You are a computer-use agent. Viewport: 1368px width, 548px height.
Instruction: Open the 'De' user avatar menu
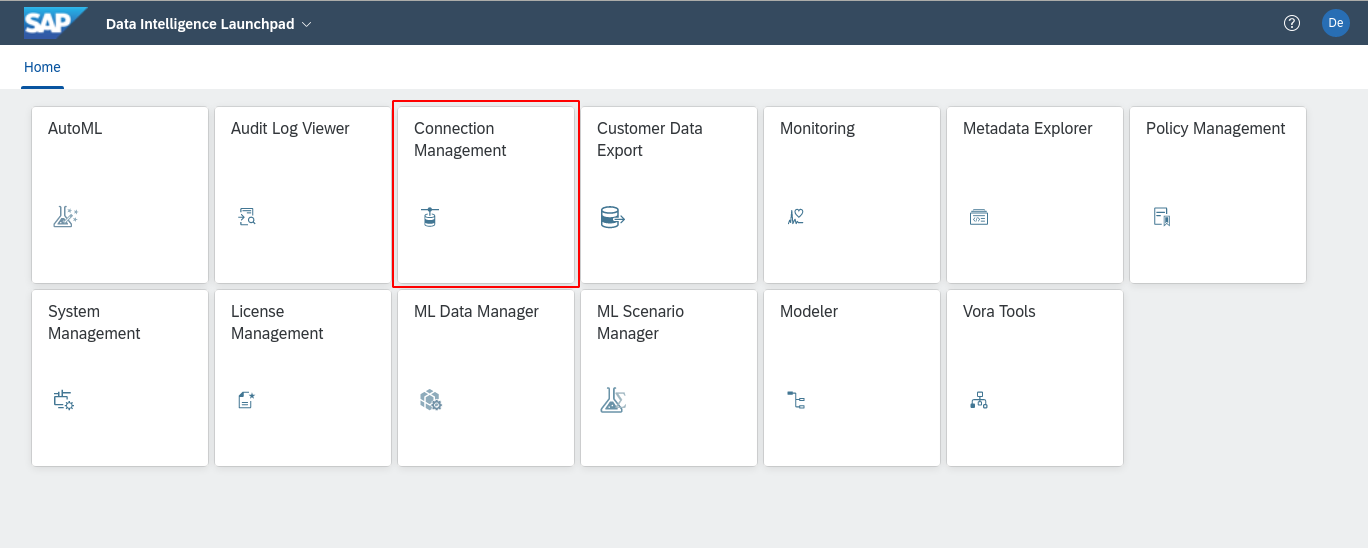click(x=1336, y=23)
